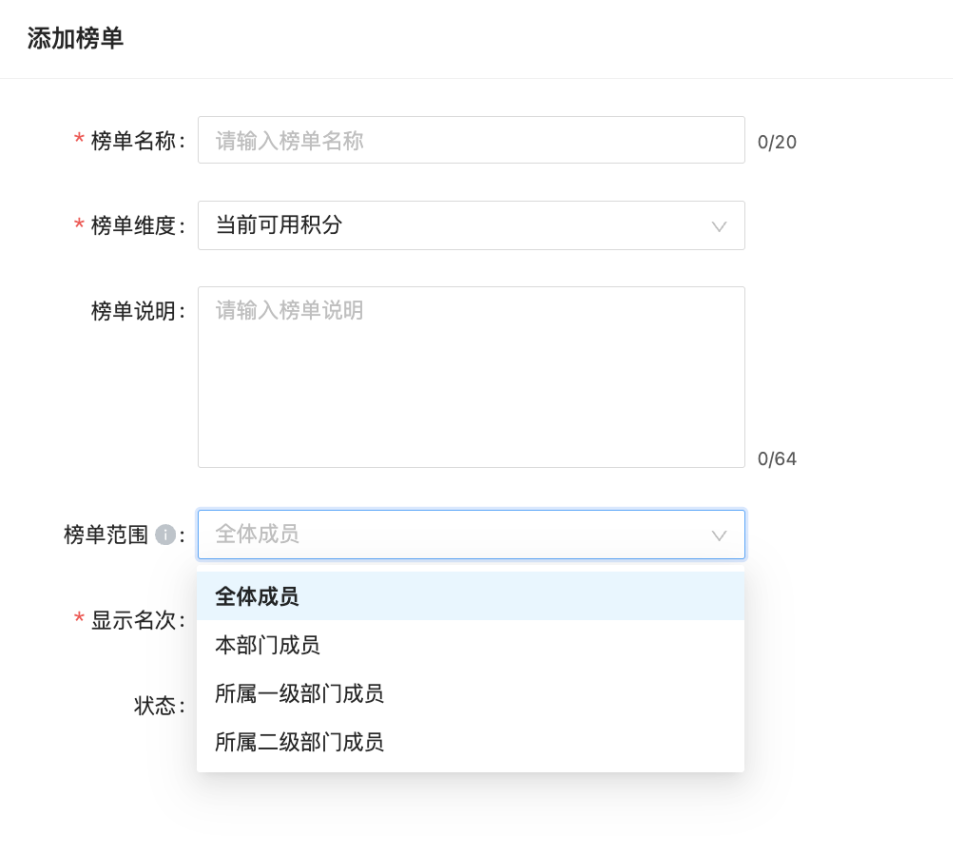Click the 榜单范围 label text
The height and width of the screenshot is (843, 953).
tap(106, 535)
